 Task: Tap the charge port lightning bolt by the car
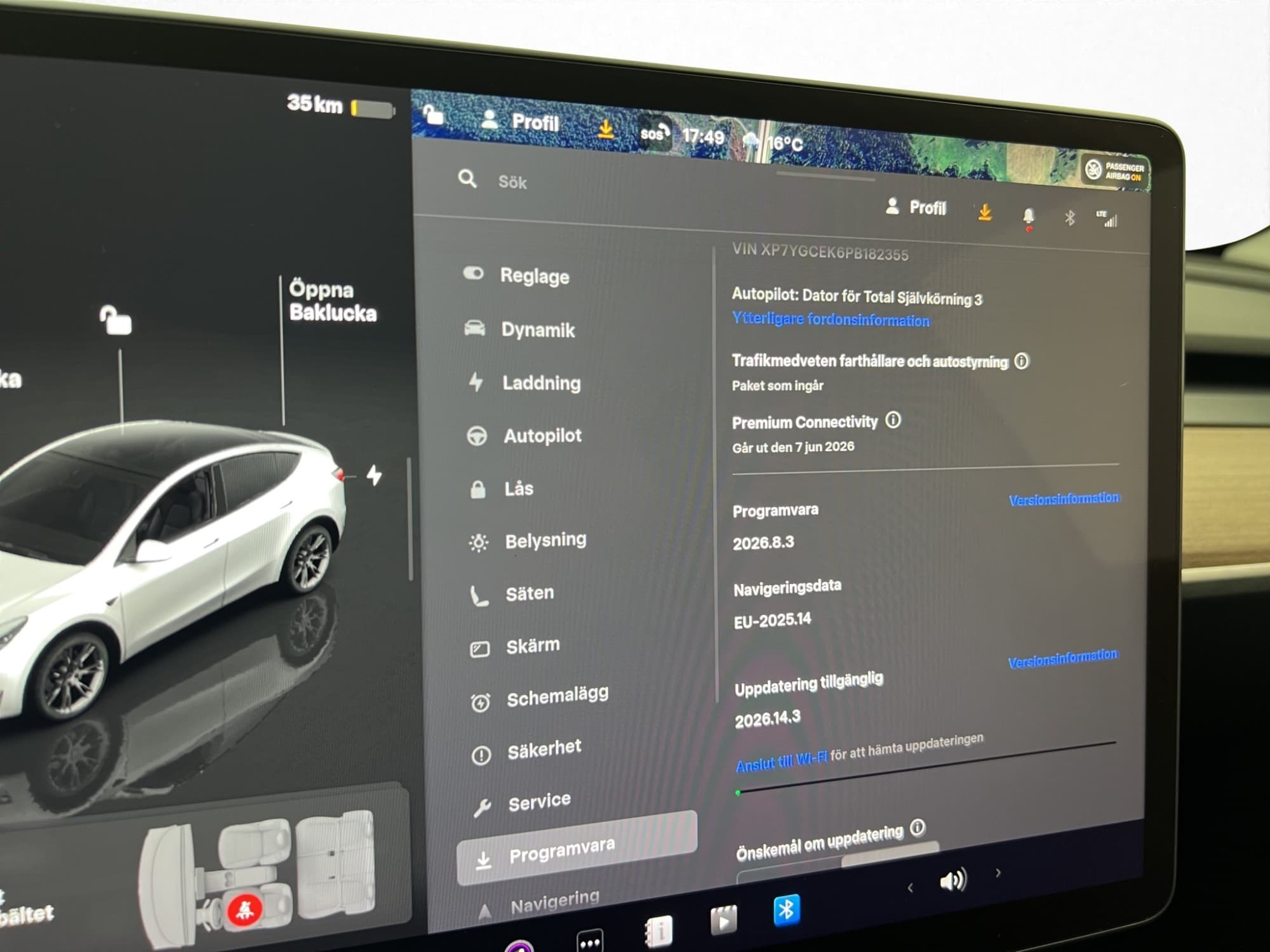click(x=375, y=475)
